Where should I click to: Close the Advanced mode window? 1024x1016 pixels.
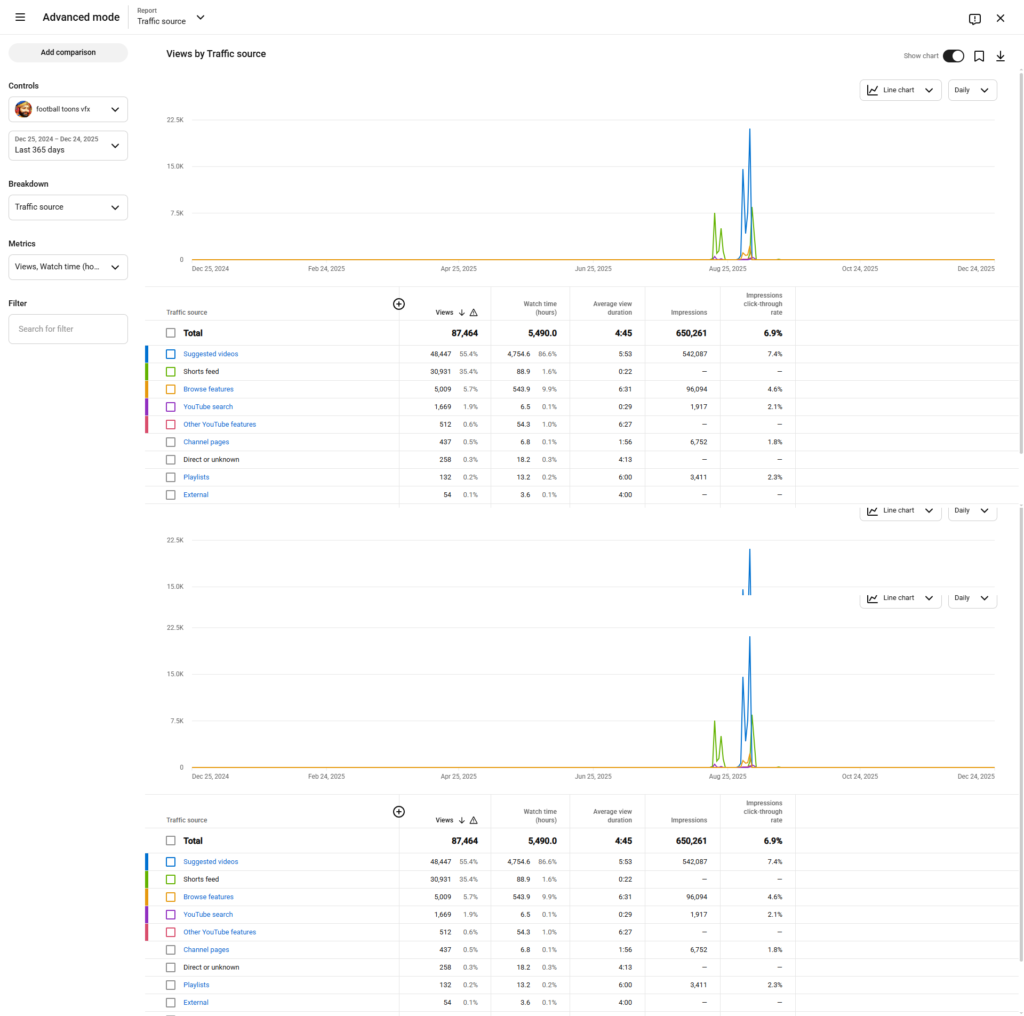pyautogui.click(x=1000, y=18)
